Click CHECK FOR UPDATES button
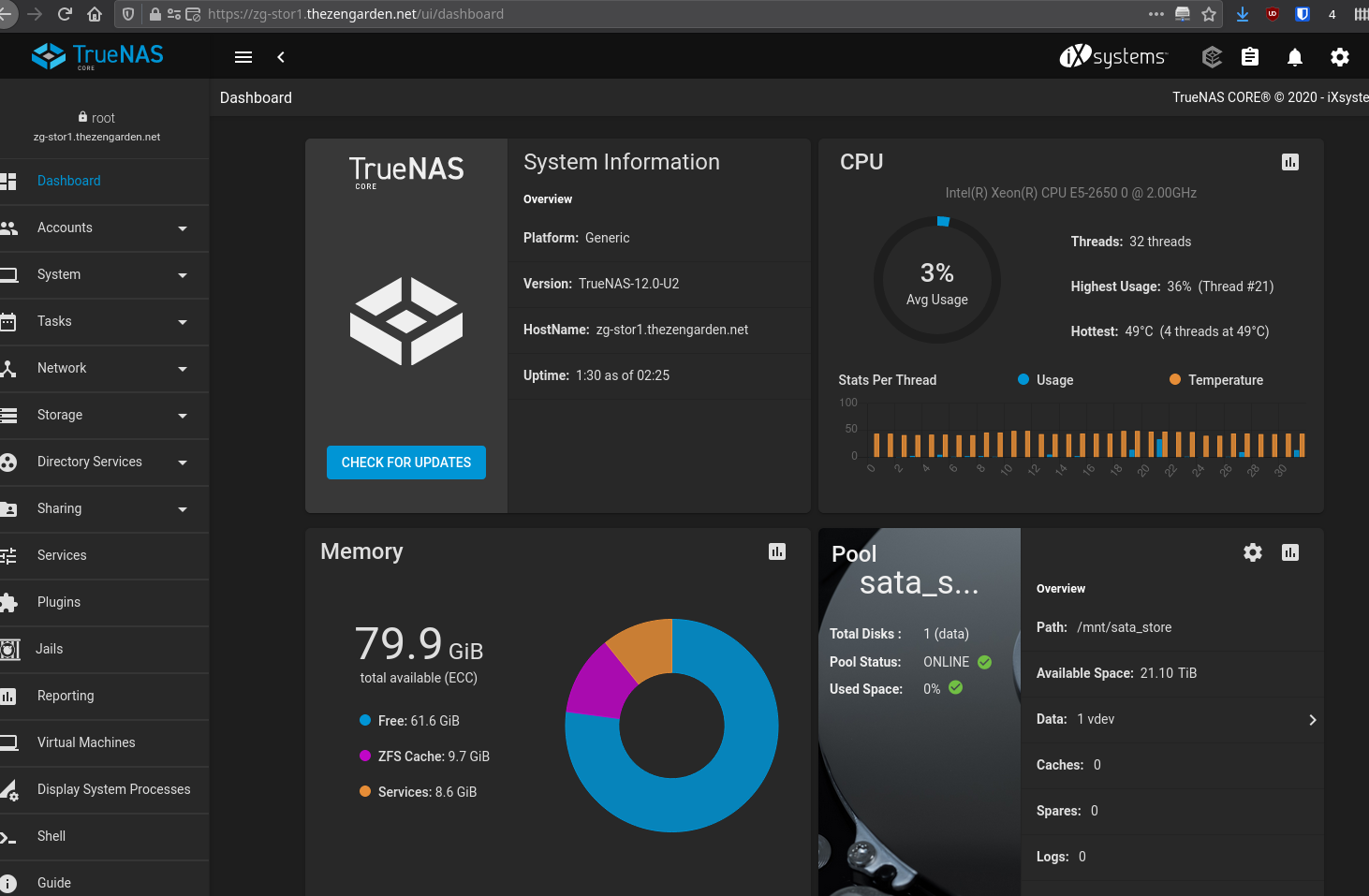Screen dimensions: 1369x896 406,463
